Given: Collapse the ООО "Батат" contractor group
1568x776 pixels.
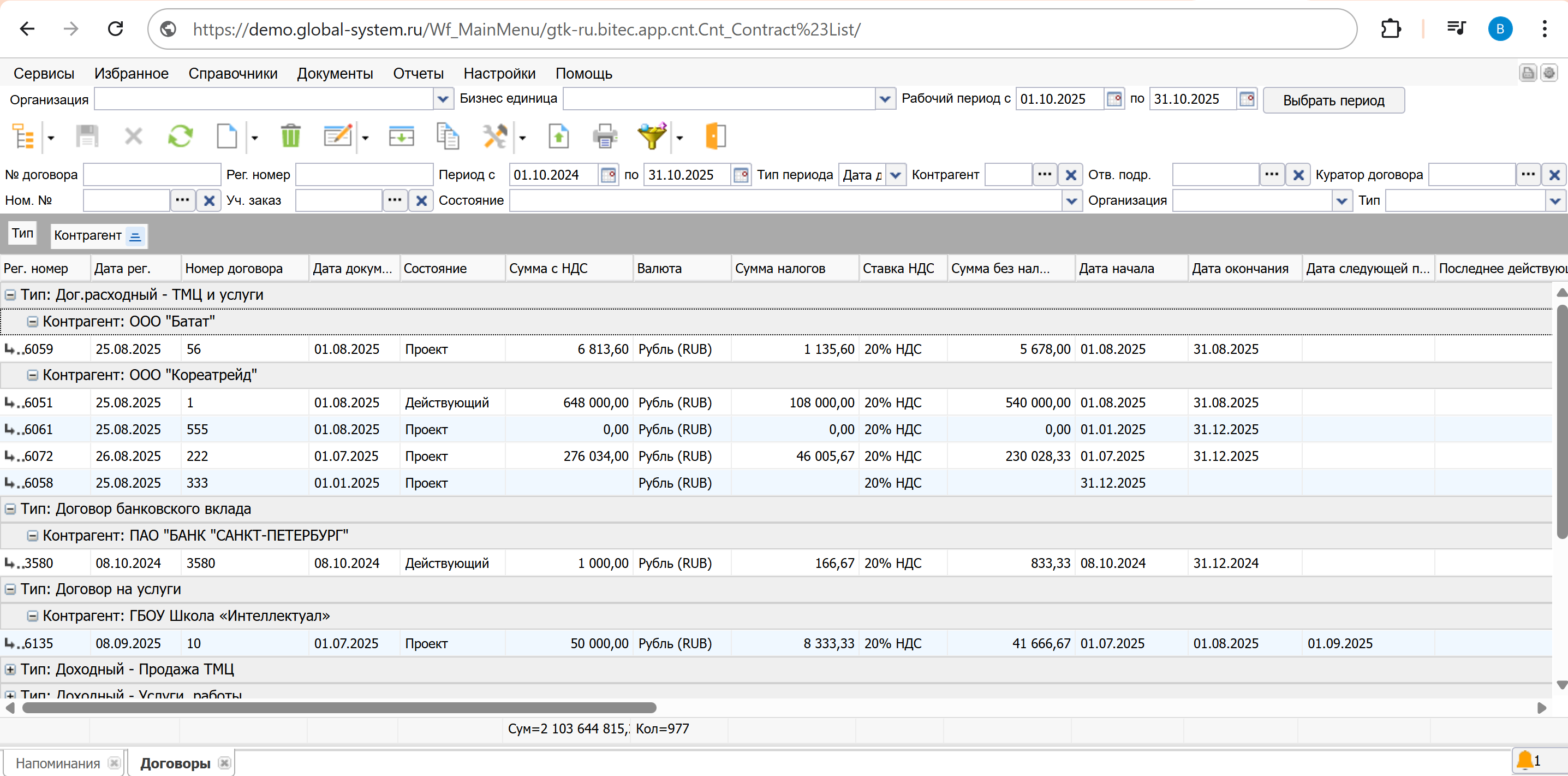Looking at the screenshot, I should (32, 322).
